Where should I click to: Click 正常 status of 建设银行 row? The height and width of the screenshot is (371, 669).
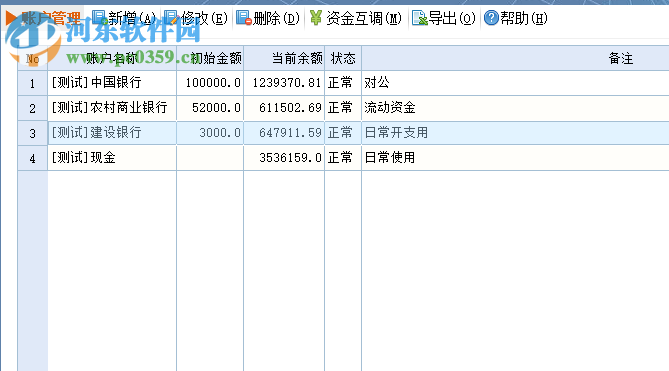340,133
